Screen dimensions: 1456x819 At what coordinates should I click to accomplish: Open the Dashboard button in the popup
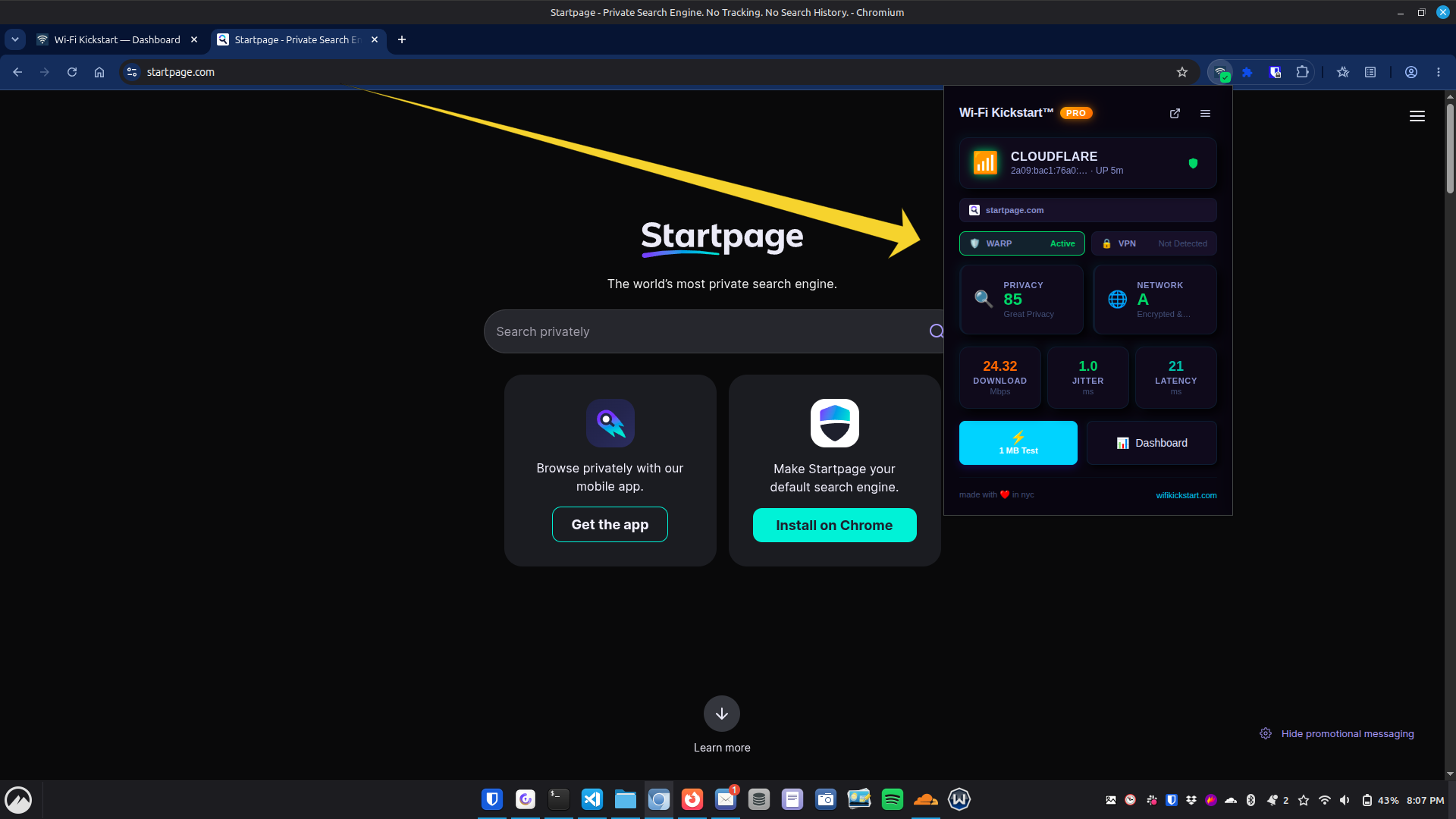click(x=1152, y=443)
